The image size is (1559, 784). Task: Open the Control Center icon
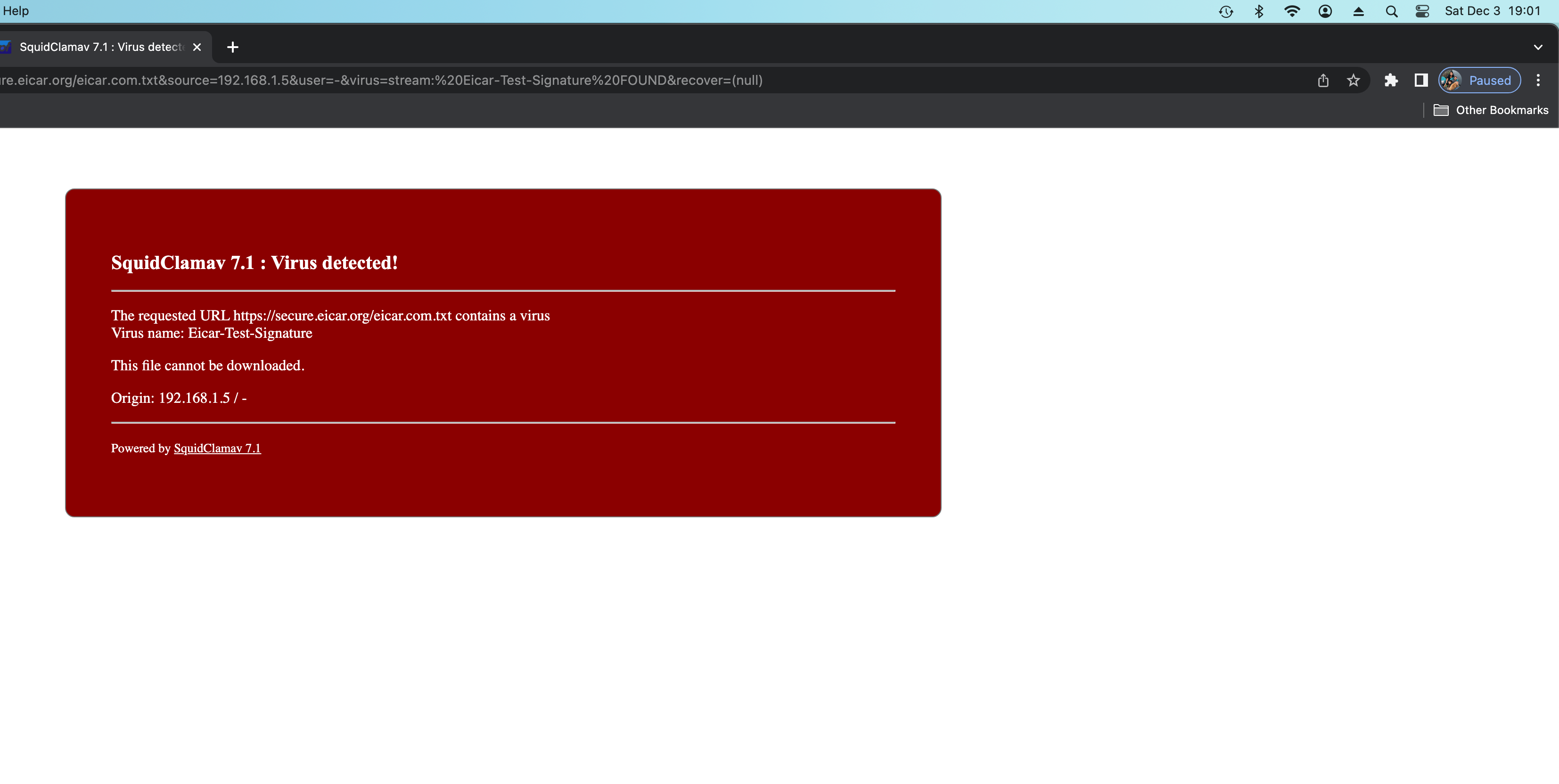(x=1422, y=11)
